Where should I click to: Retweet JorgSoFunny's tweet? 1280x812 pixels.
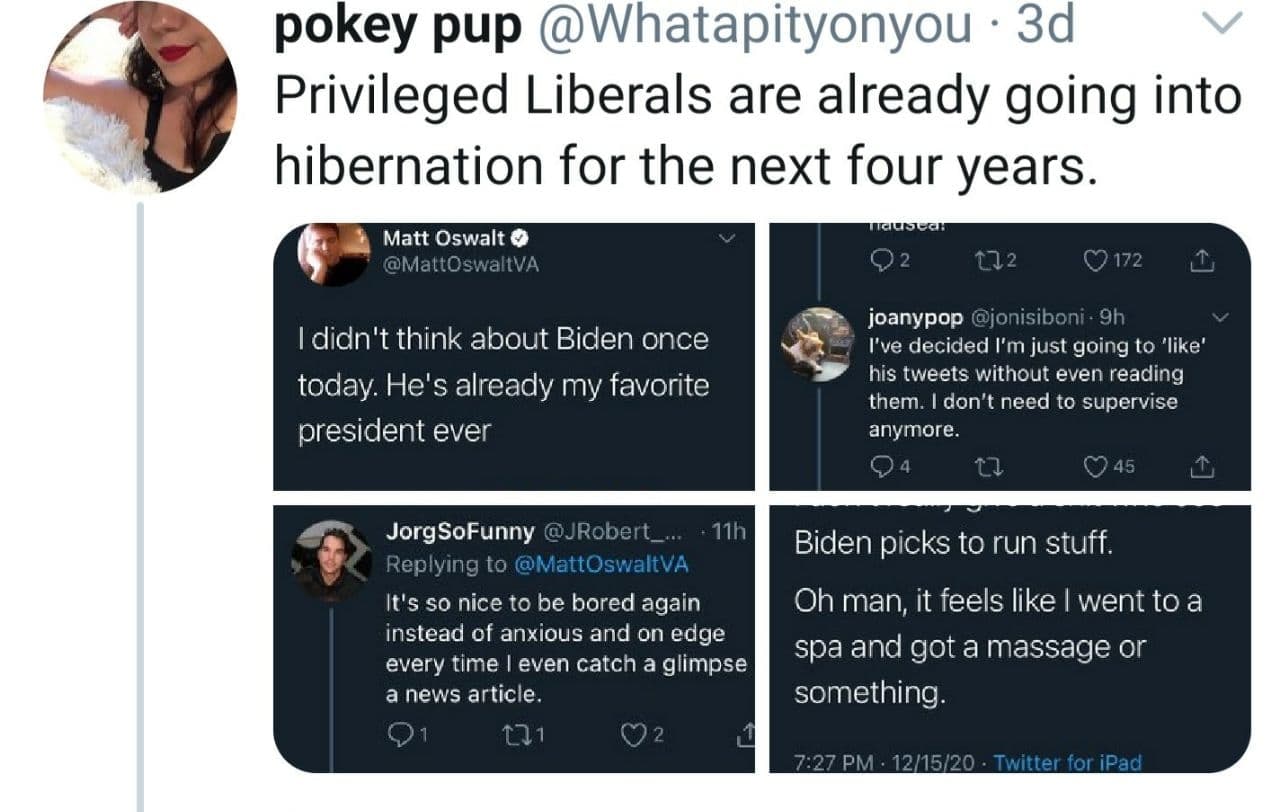(513, 735)
